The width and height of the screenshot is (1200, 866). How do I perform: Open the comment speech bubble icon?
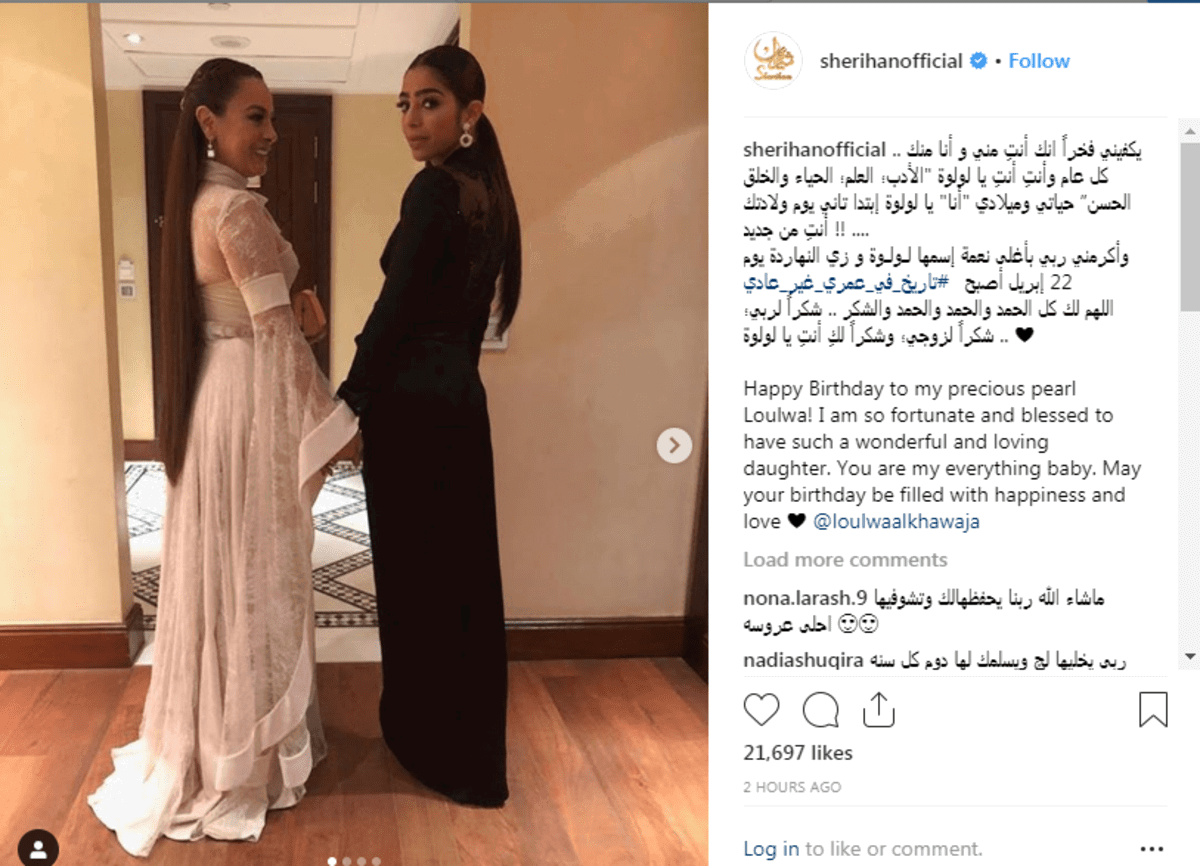[x=820, y=710]
